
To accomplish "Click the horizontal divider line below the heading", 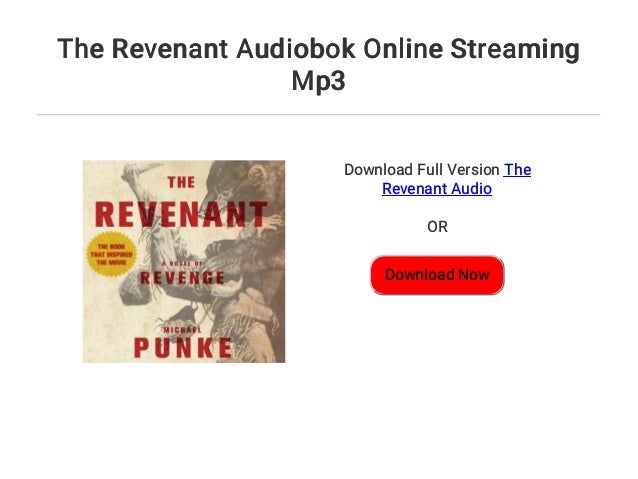I will 319,115.
